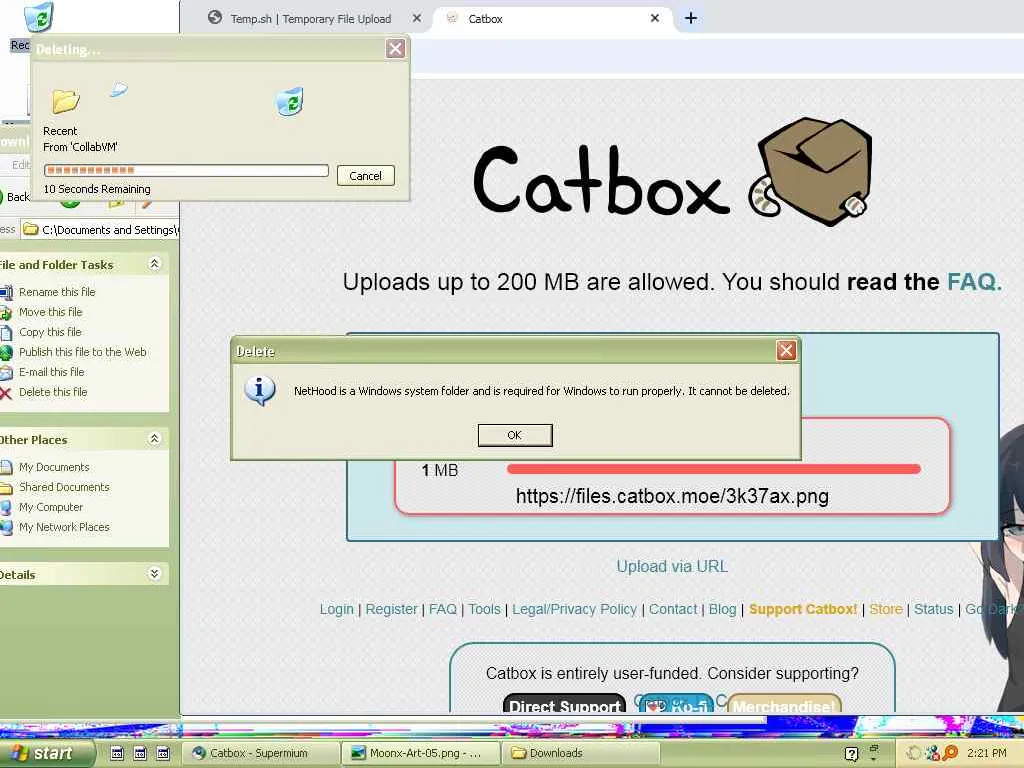Click the red upload progress bar
Viewport: 1024px width, 768px height.
[714, 469]
